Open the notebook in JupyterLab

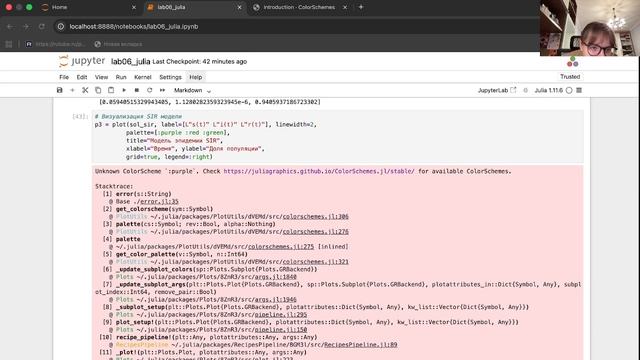pyautogui.click(x=497, y=90)
